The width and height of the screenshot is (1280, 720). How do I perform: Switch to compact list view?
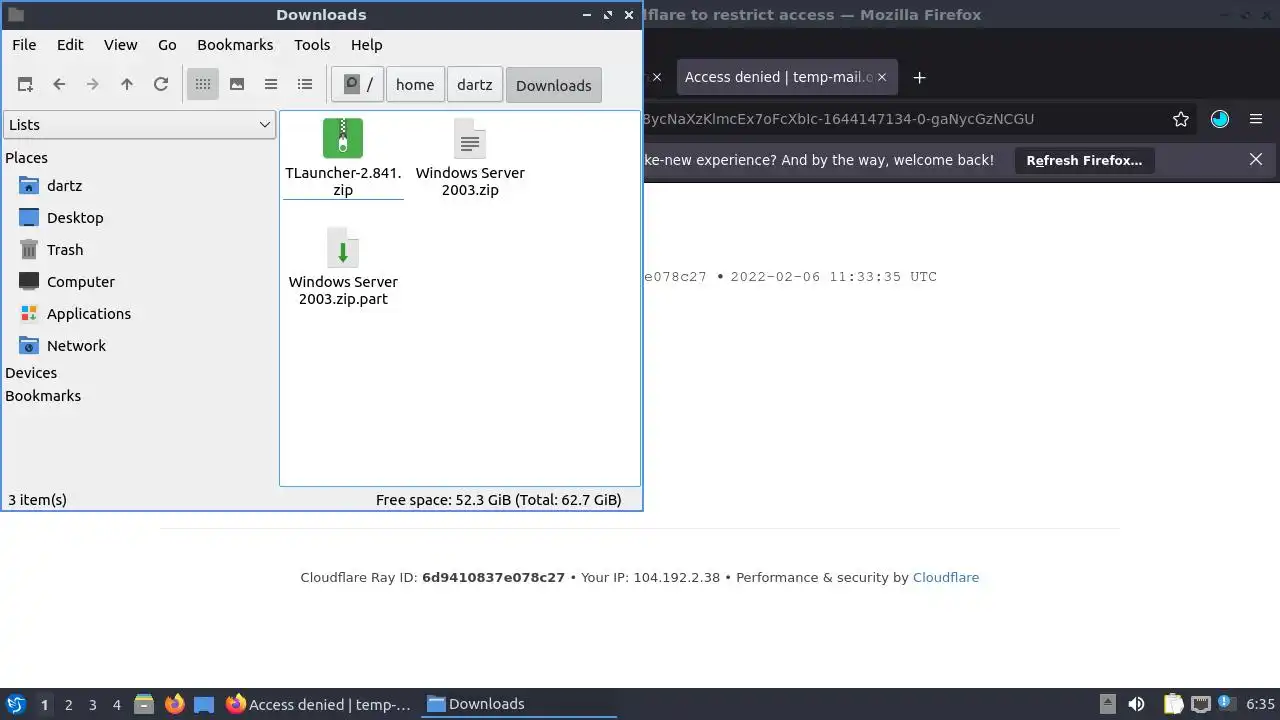pos(271,85)
